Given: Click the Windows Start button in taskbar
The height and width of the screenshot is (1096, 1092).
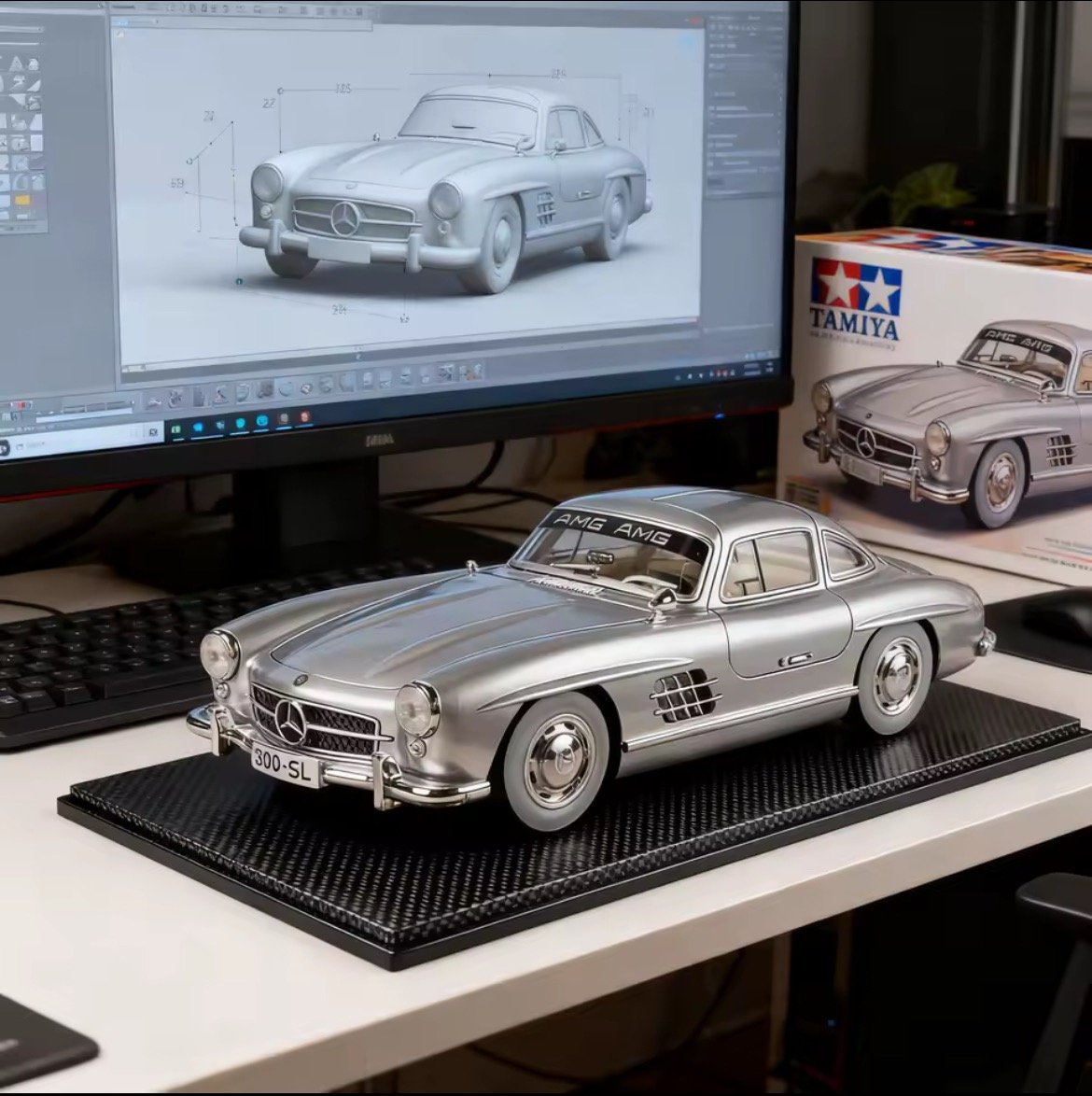Looking at the screenshot, I should (x=198, y=425).
